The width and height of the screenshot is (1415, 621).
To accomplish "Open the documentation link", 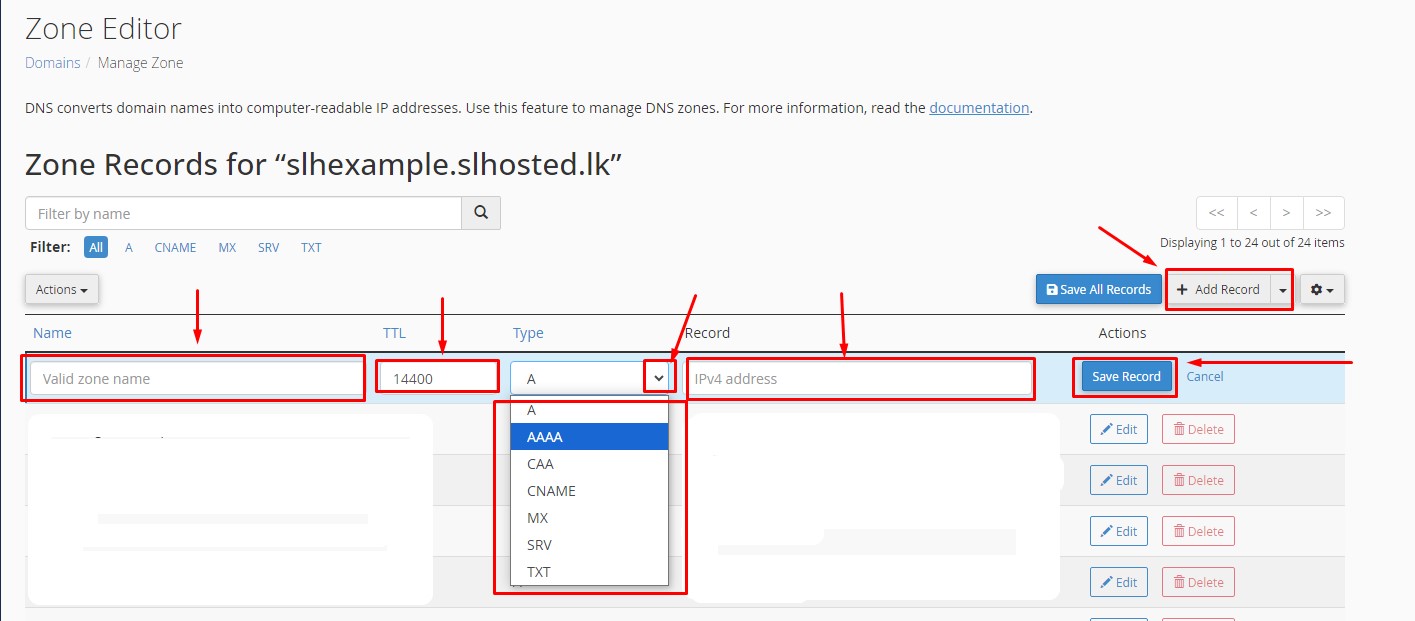I will tap(979, 108).
